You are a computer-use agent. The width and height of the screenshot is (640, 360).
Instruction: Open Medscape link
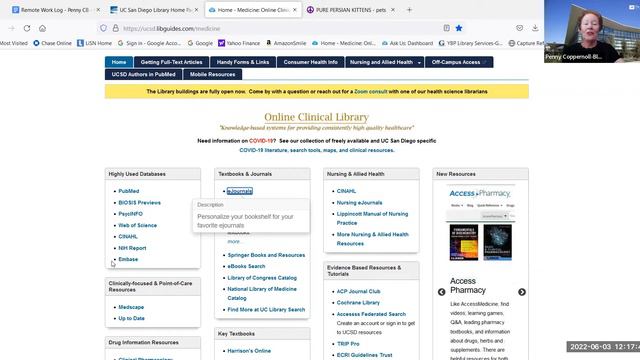[131, 307]
